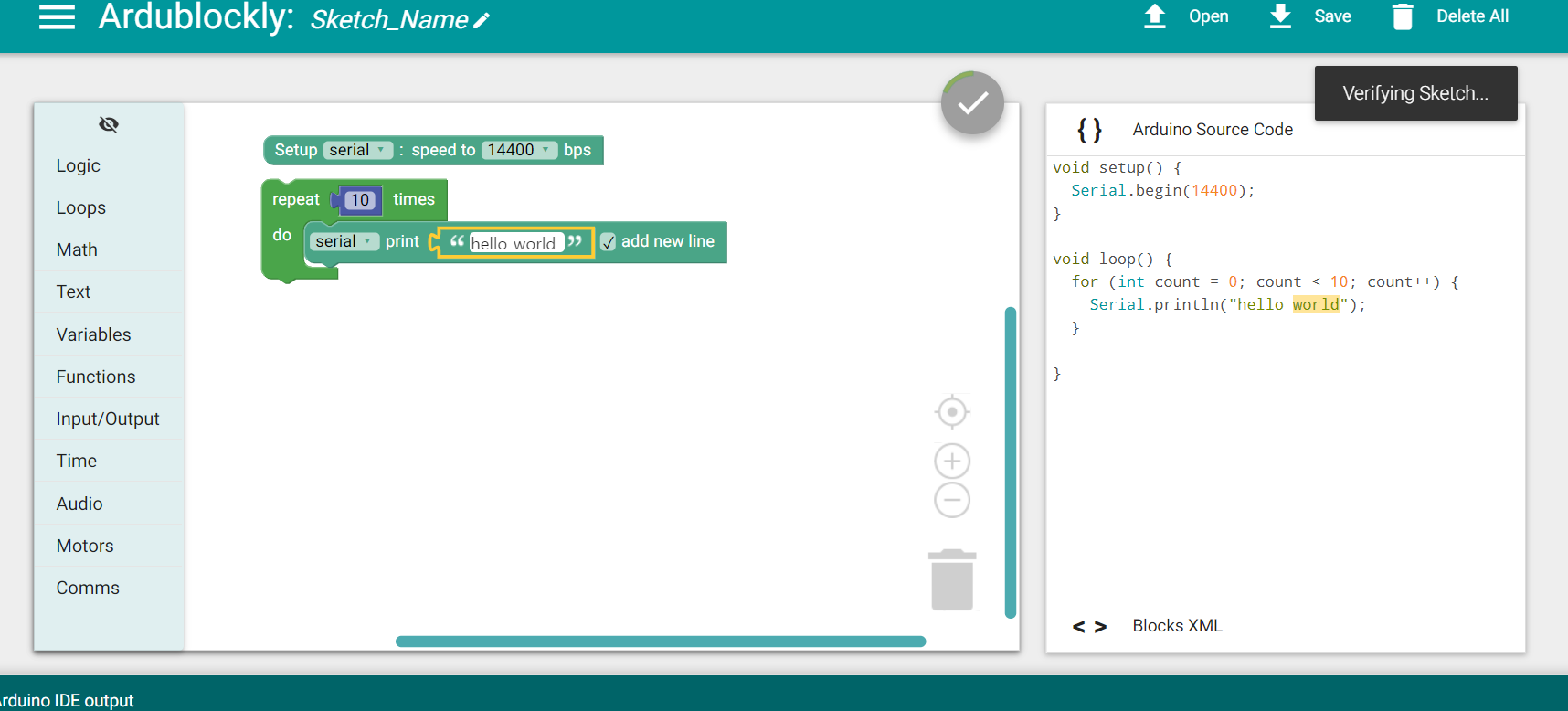Click the hello world text field
The width and height of the screenshot is (1568, 711).
coord(514,243)
